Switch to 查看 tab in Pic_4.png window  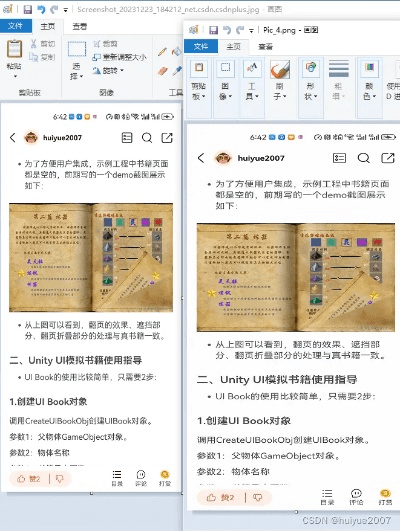pyautogui.click(x=266, y=46)
